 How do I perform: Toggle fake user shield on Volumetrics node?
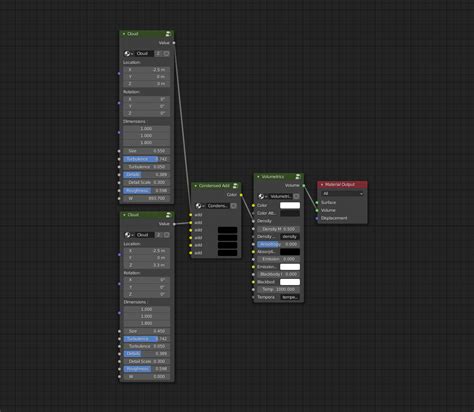pos(296,196)
